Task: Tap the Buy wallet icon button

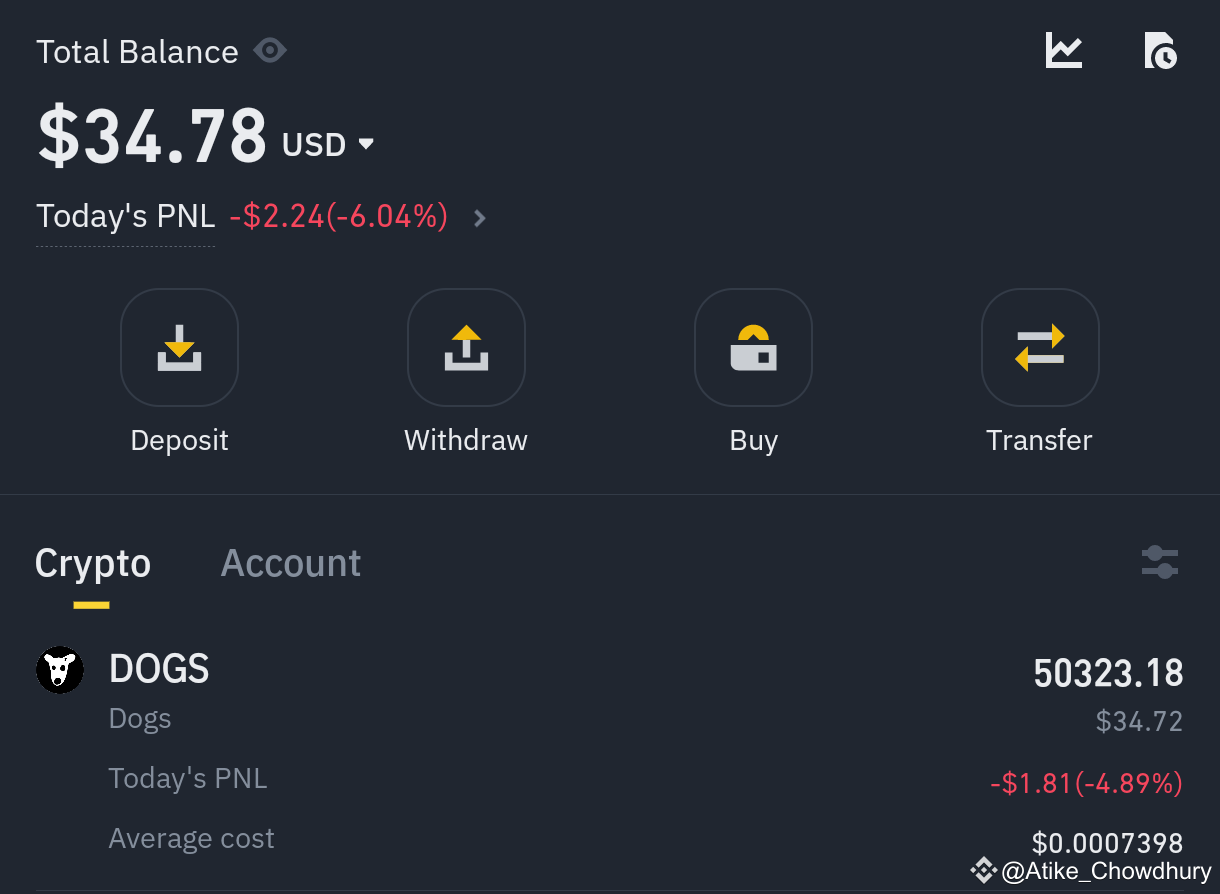Action: pos(753,347)
